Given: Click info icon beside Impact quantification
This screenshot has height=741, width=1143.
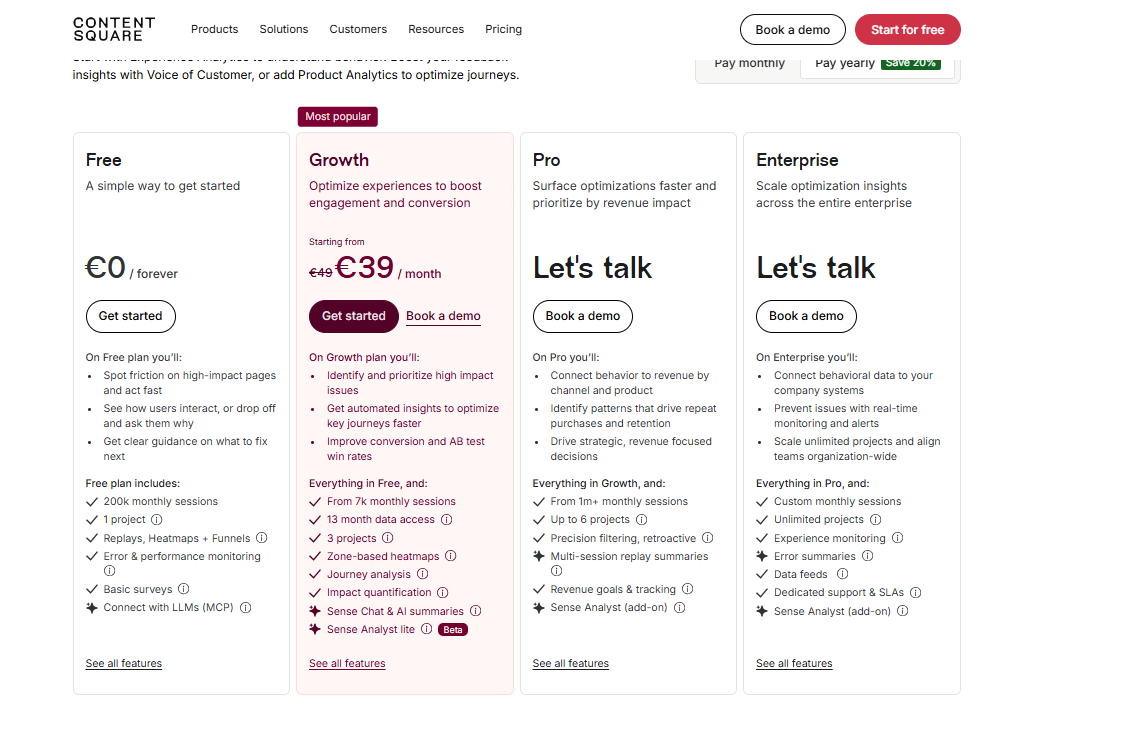Looking at the screenshot, I should point(442,592).
